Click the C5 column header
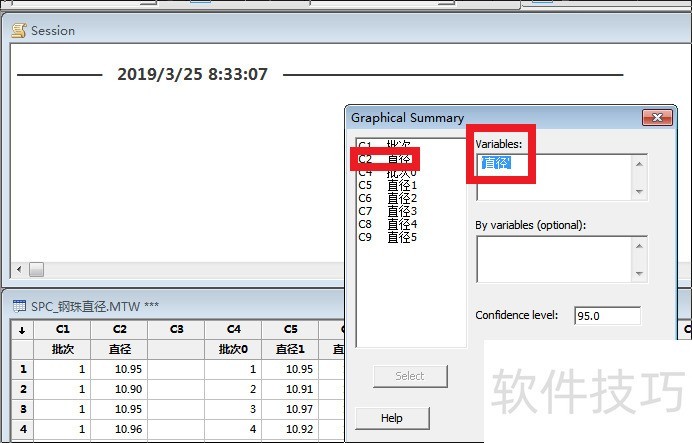The width and height of the screenshot is (692, 443). (290, 330)
